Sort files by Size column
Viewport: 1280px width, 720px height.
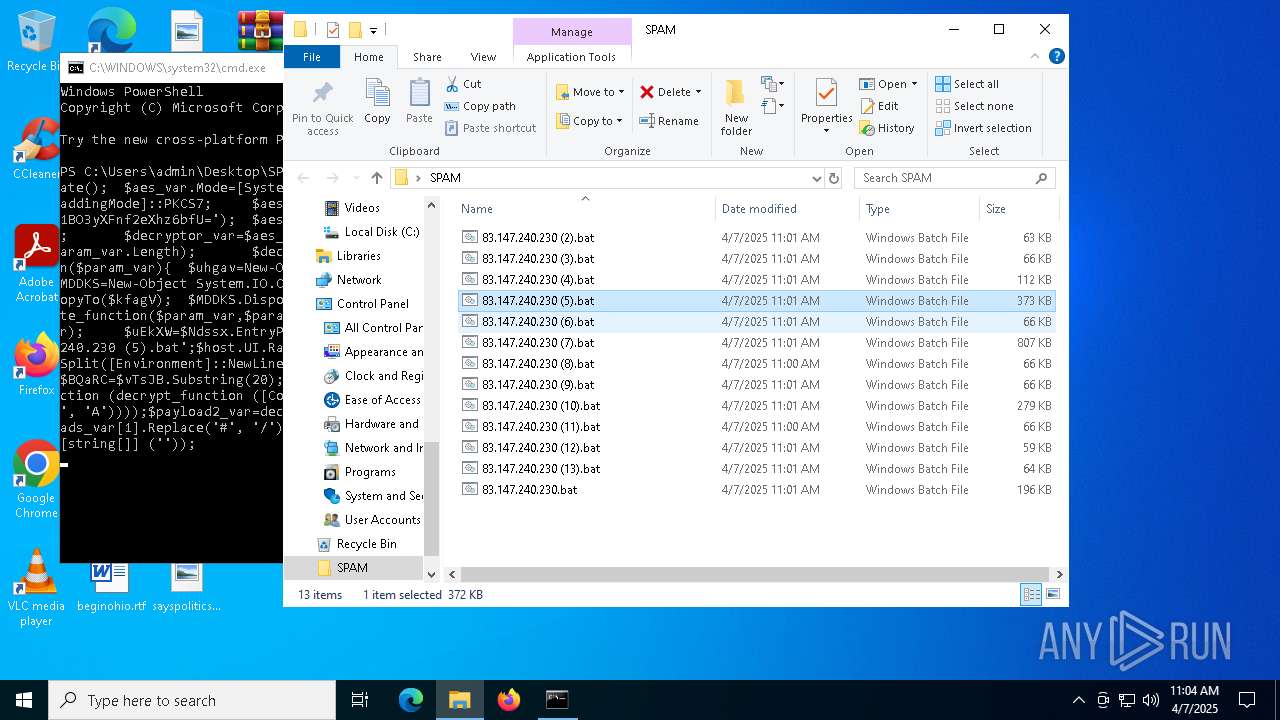point(1018,209)
